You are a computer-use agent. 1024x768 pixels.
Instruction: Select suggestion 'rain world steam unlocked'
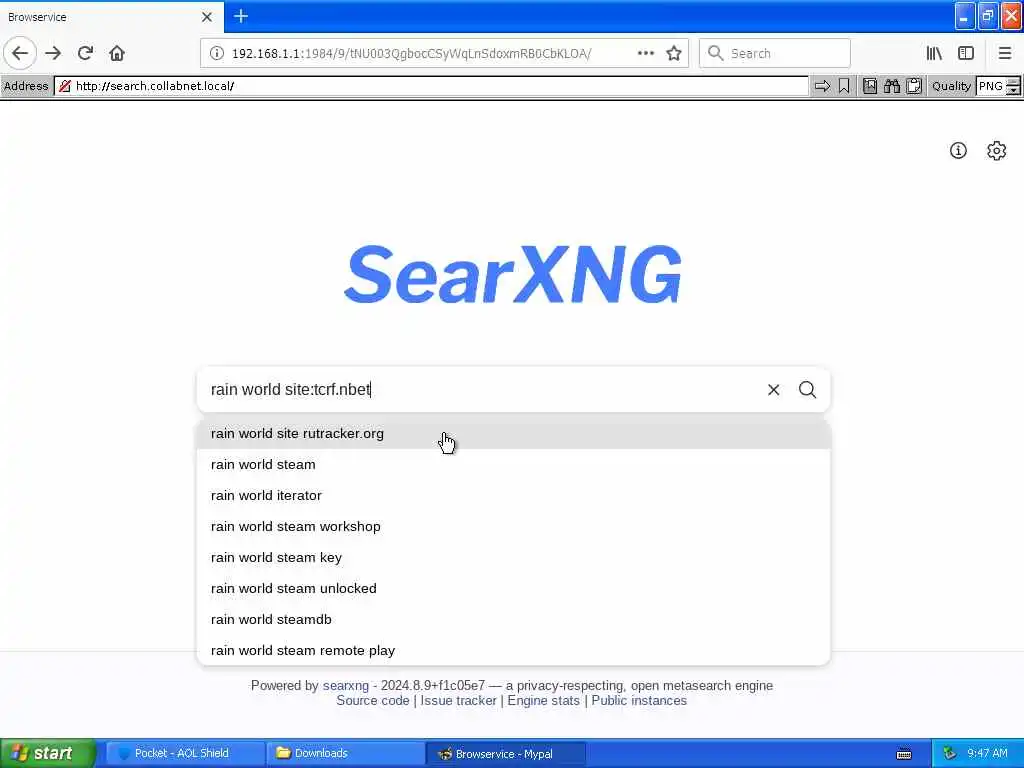point(513,588)
